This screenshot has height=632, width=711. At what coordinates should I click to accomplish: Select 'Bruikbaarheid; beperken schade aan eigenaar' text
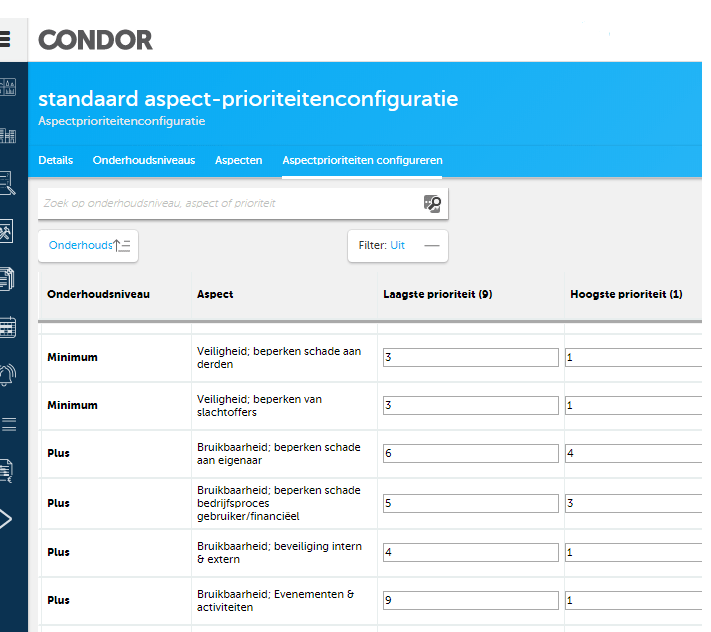(x=278, y=454)
